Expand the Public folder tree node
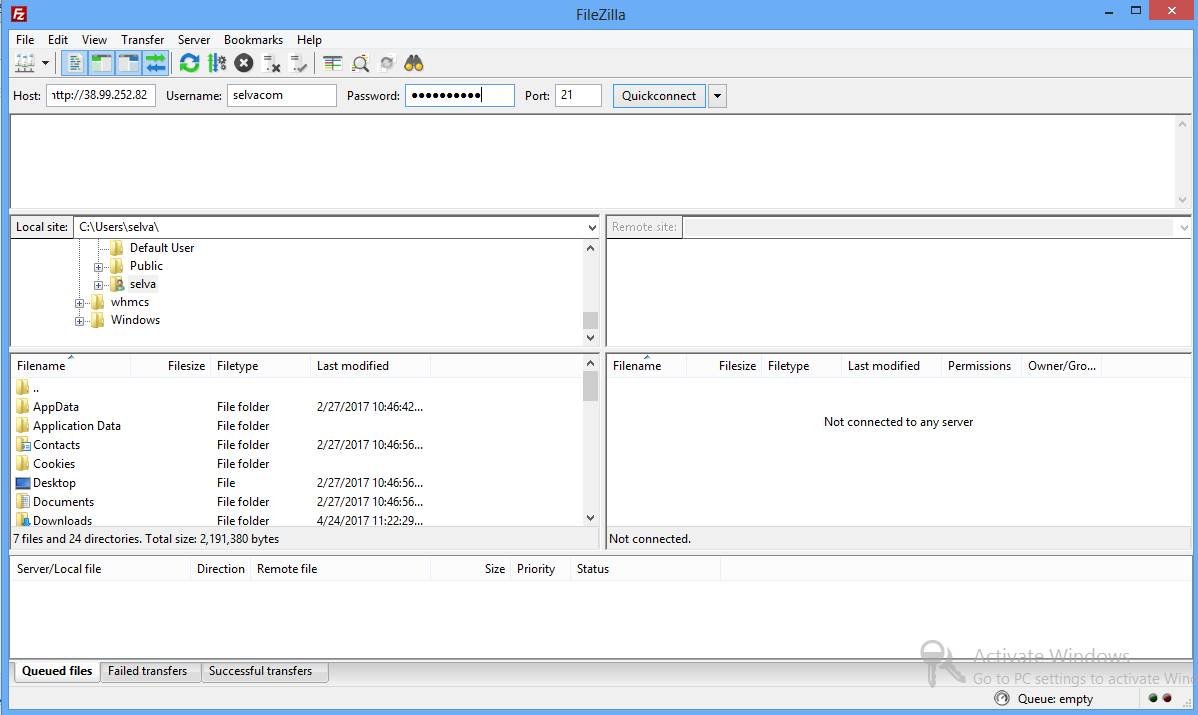The height and width of the screenshot is (715, 1198). (99, 267)
